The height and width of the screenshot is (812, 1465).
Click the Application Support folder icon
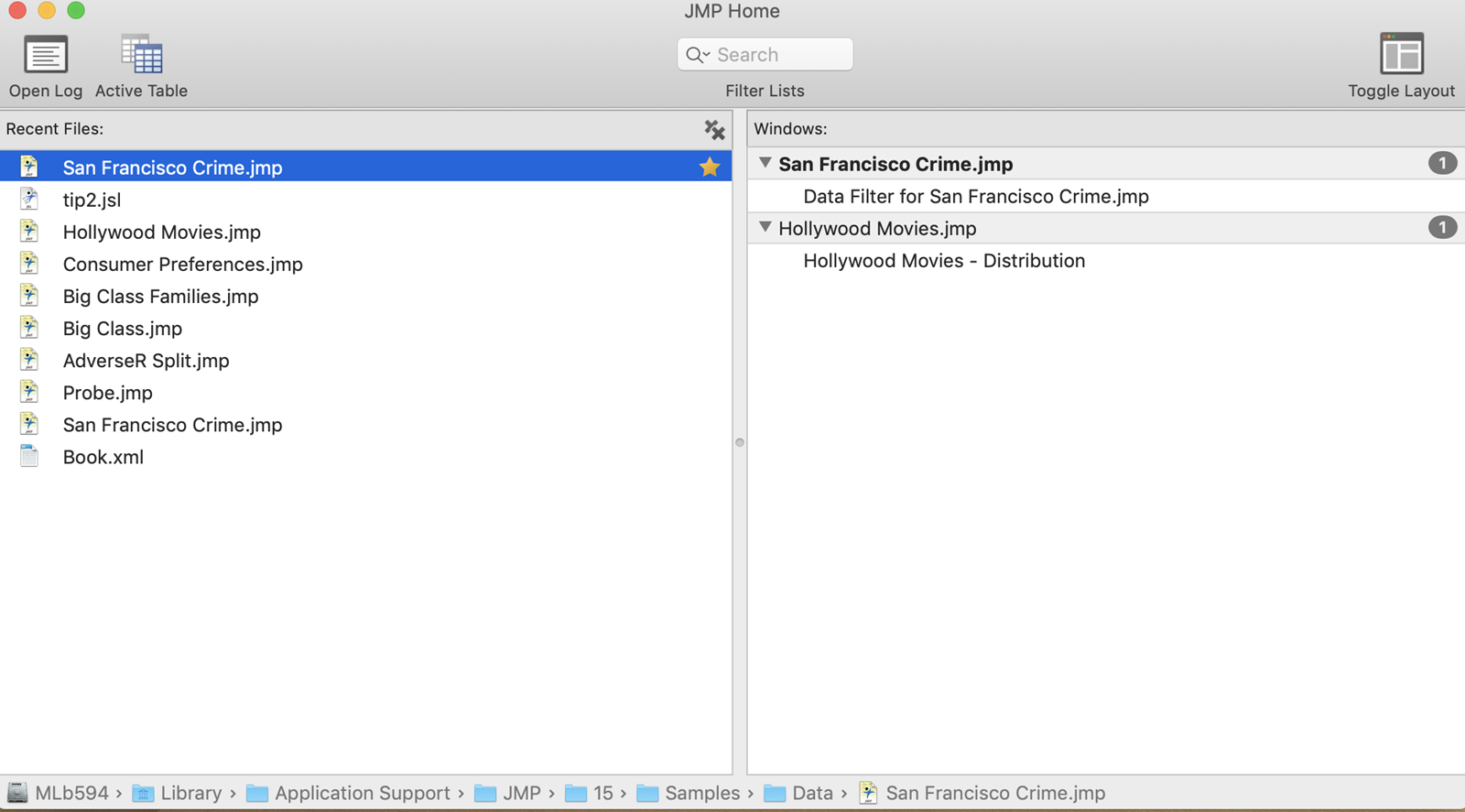257,793
